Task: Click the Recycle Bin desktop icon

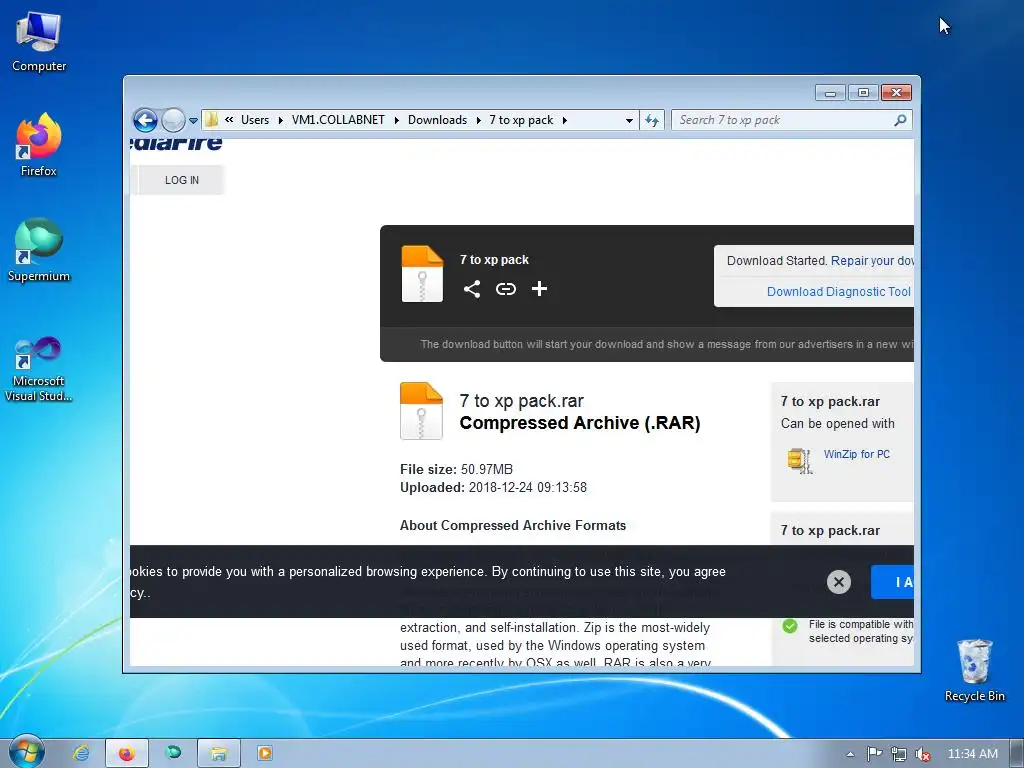Action: 974,671
